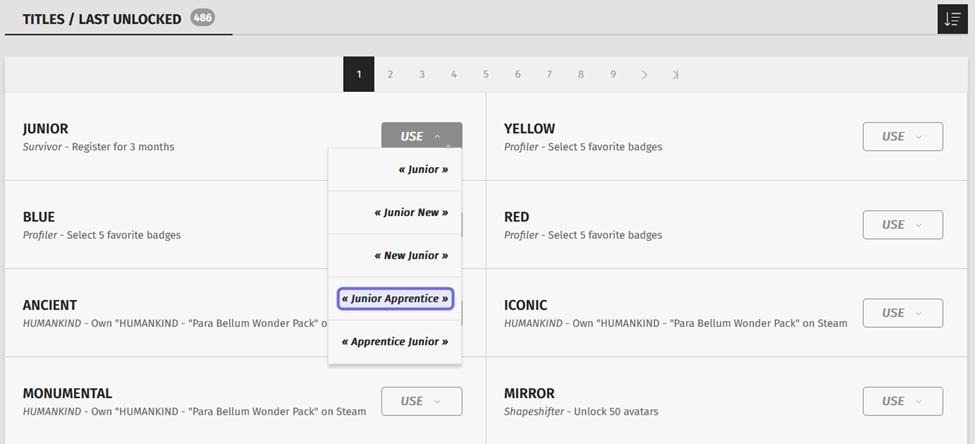Select « Junior Apprentice » option
Image resolution: width=975 pixels, height=444 pixels.
(x=395, y=299)
